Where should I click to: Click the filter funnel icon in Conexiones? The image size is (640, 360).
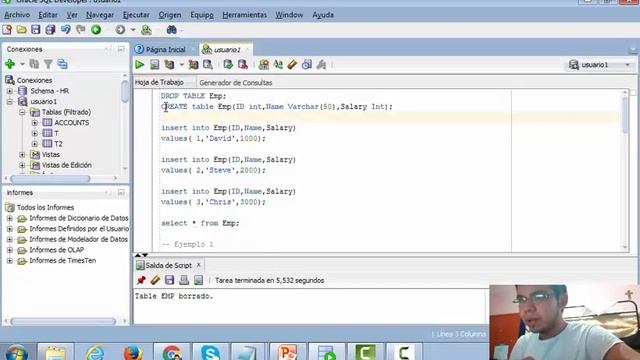coord(48,64)
